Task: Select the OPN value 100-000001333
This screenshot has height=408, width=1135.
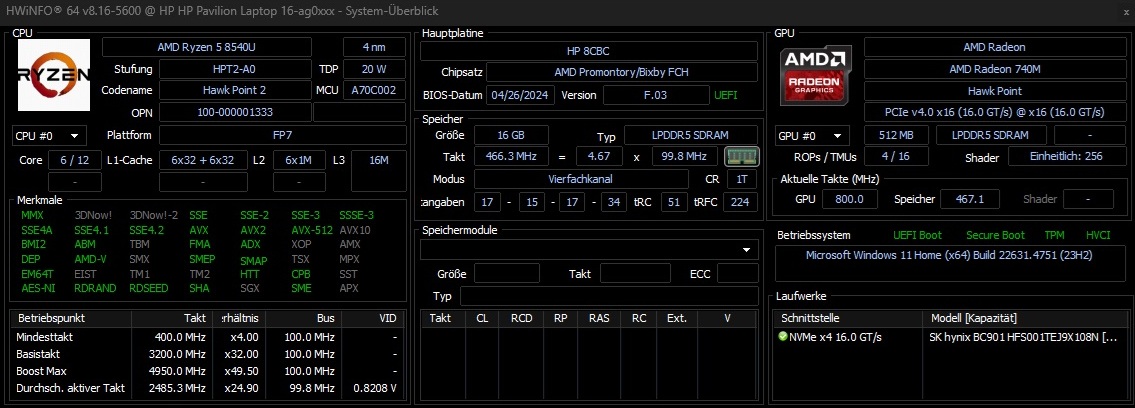Action: [235, 113]
